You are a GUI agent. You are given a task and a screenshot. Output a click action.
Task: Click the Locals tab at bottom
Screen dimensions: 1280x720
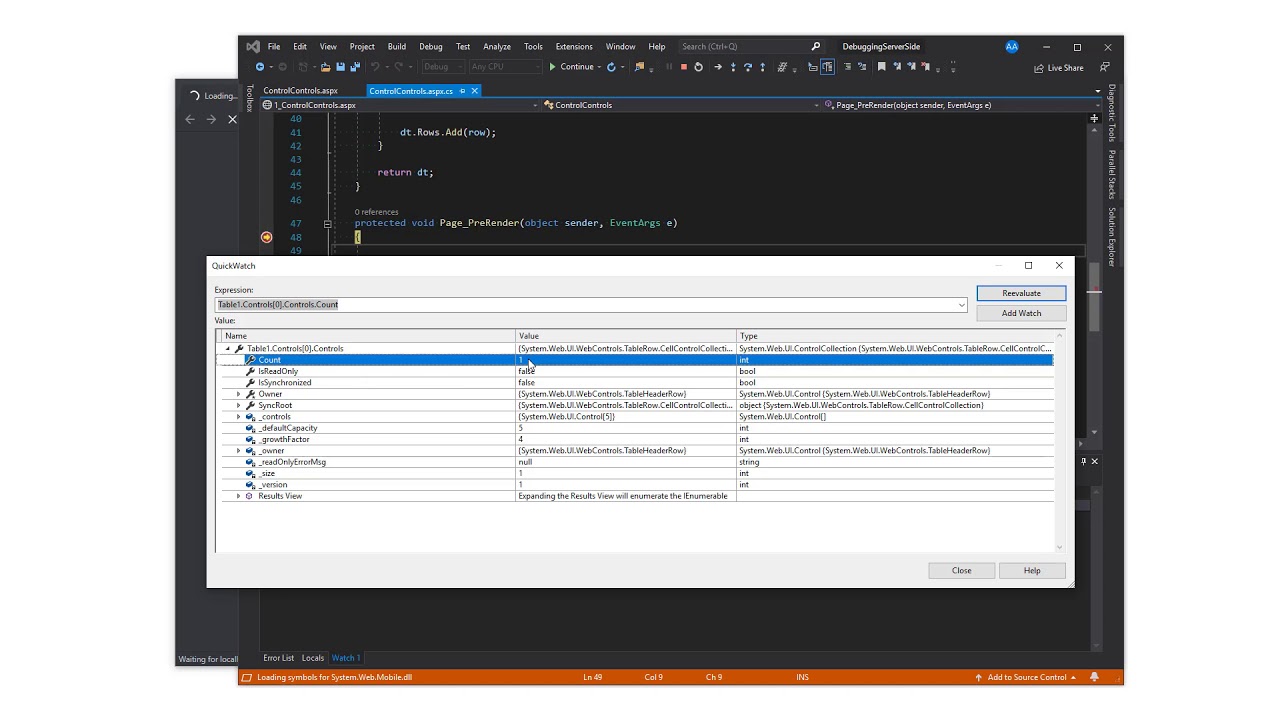point(313,658)
